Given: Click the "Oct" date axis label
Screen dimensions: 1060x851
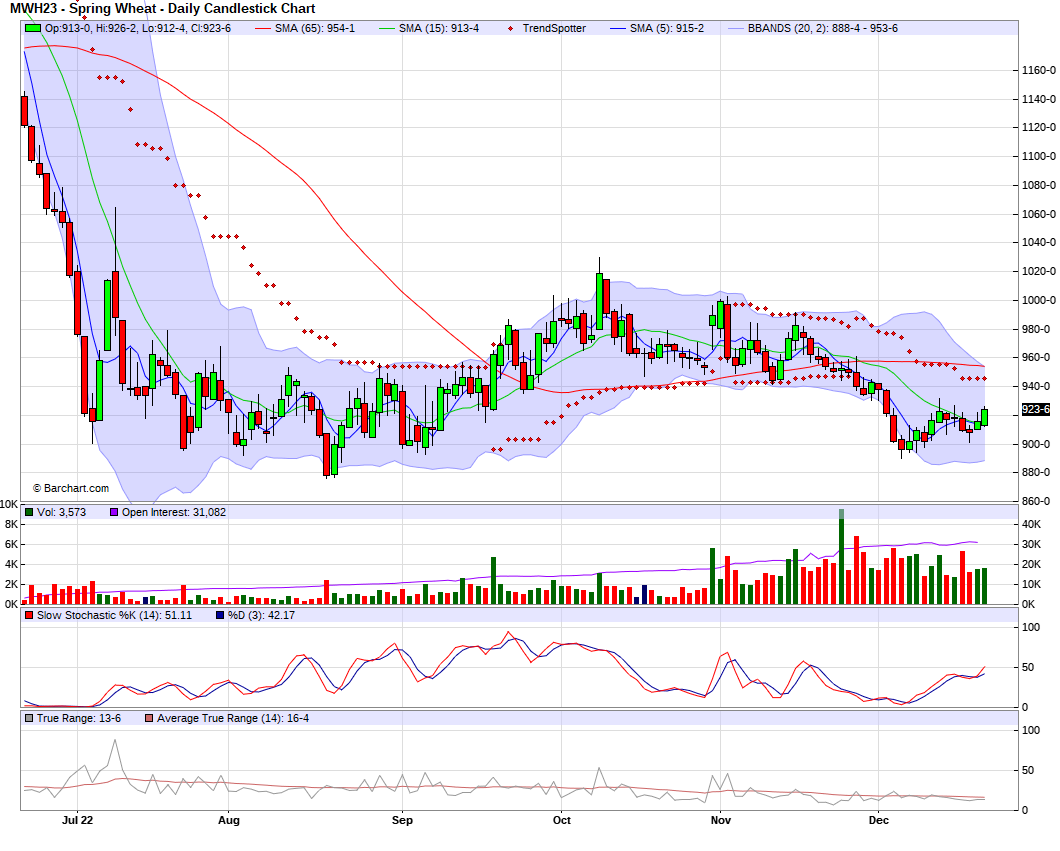Looking at the screenshot, I should pyautogui.click(x=562, y=820).
